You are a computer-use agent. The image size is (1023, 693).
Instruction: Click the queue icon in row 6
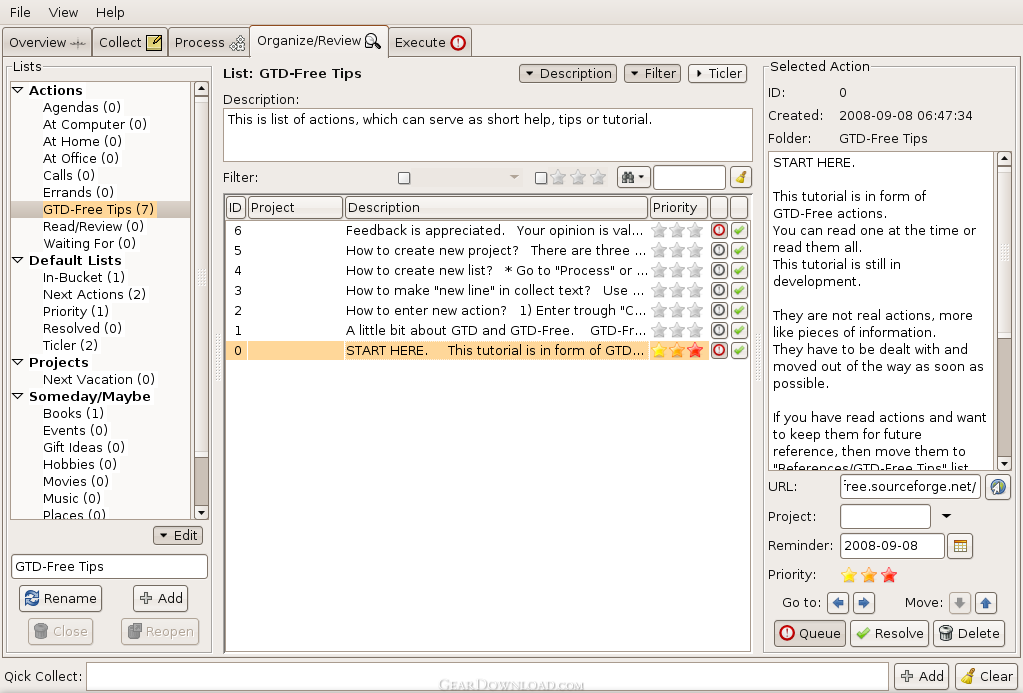719,230
